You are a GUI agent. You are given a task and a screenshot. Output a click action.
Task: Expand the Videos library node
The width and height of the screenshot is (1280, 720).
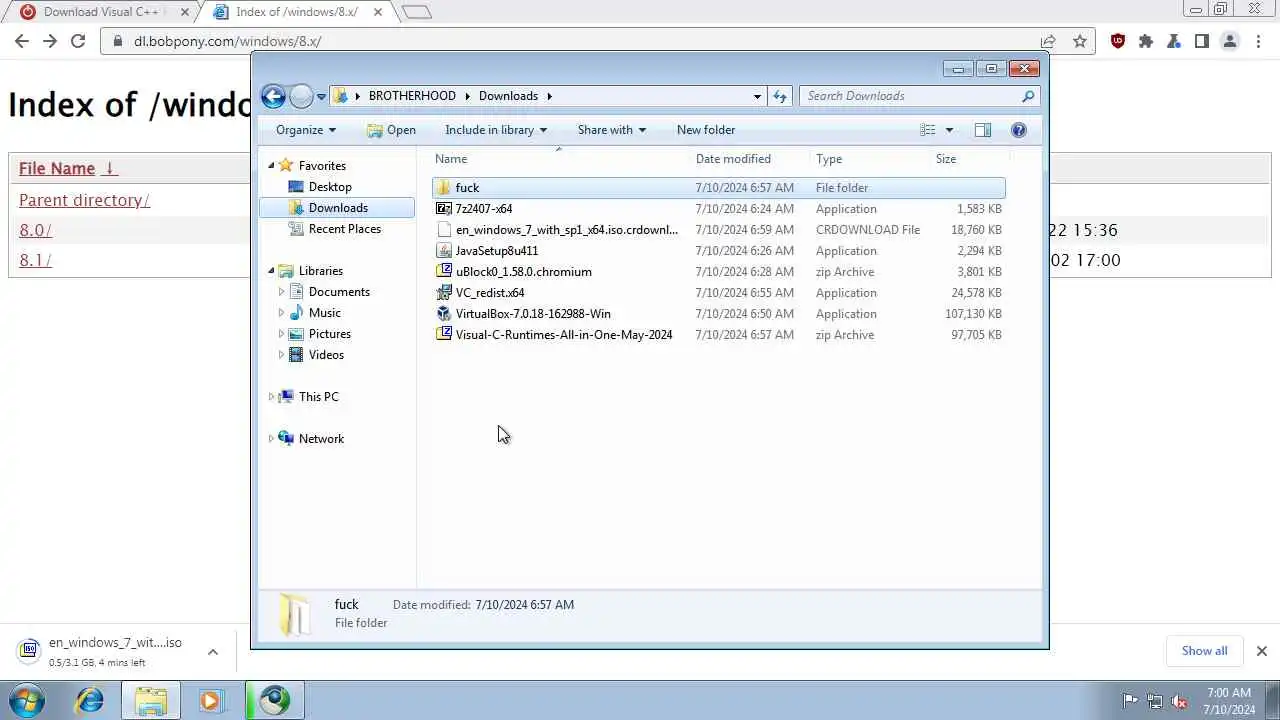[x=282, y=355]
